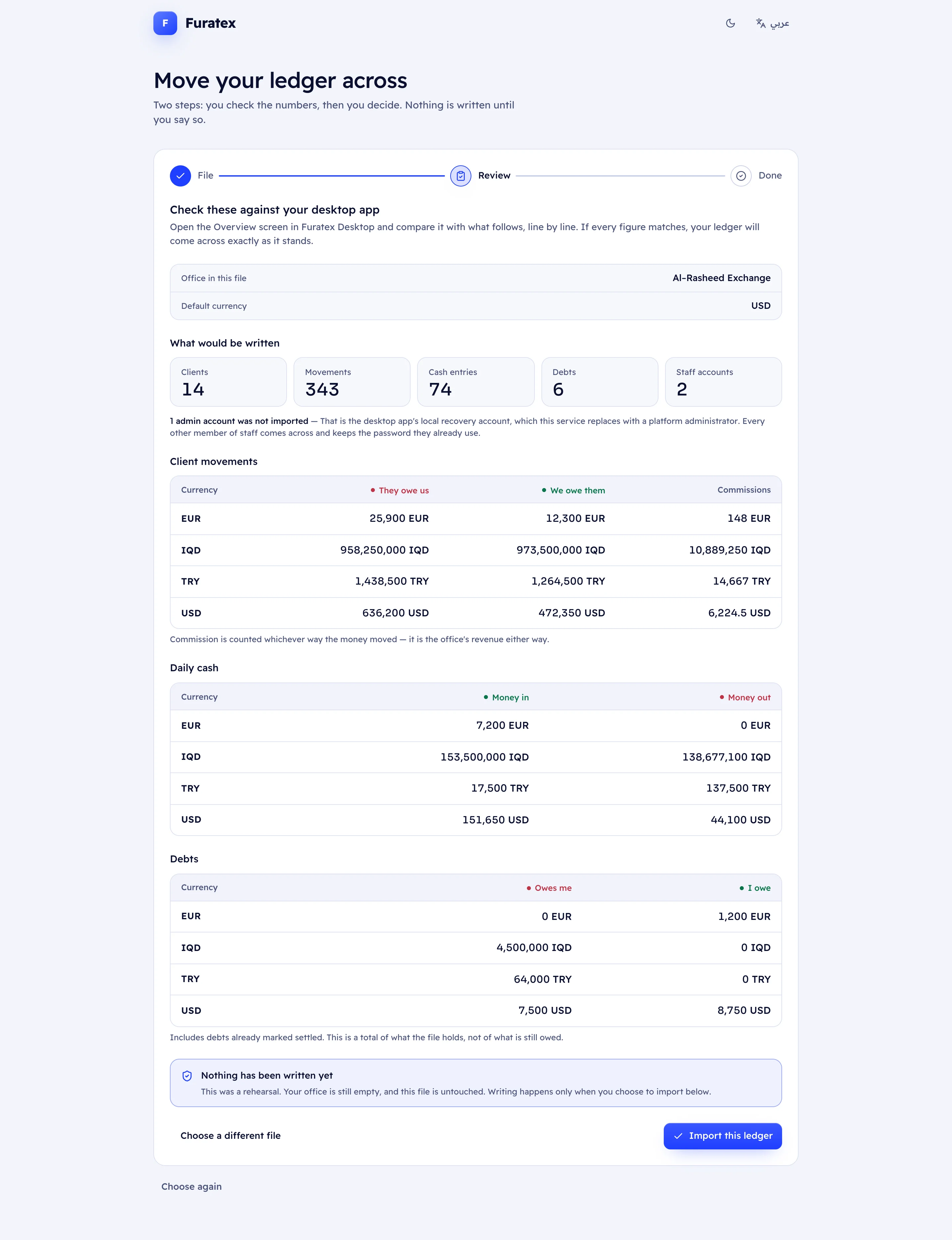Click the Furatex F logo icon
This screenshot has width=952, height=1240.
coord(165,23)
